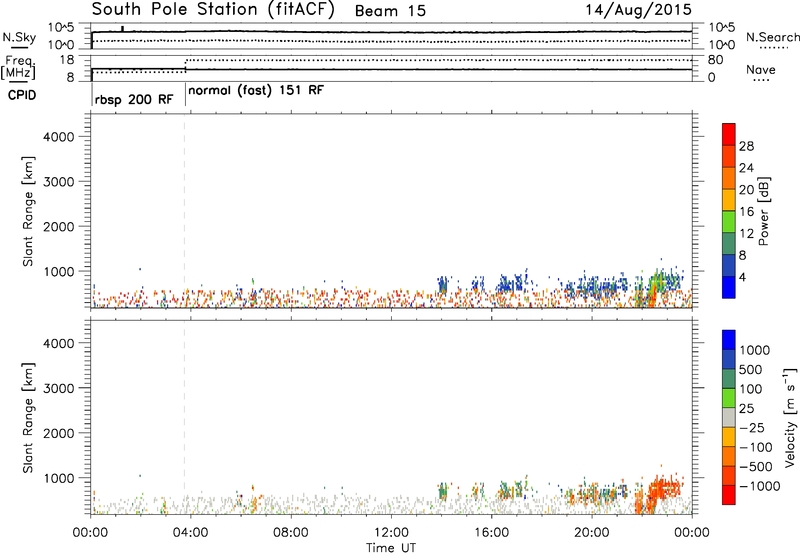Click the 16 label on Power colorbar
The image size is (800, 554).
746,212
